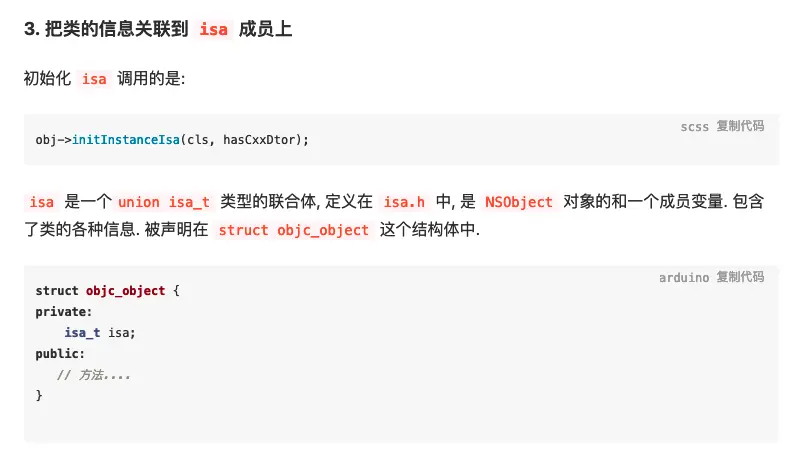
Task: Click the isa code tag in the heading
Action: click(x=213, y=29)
